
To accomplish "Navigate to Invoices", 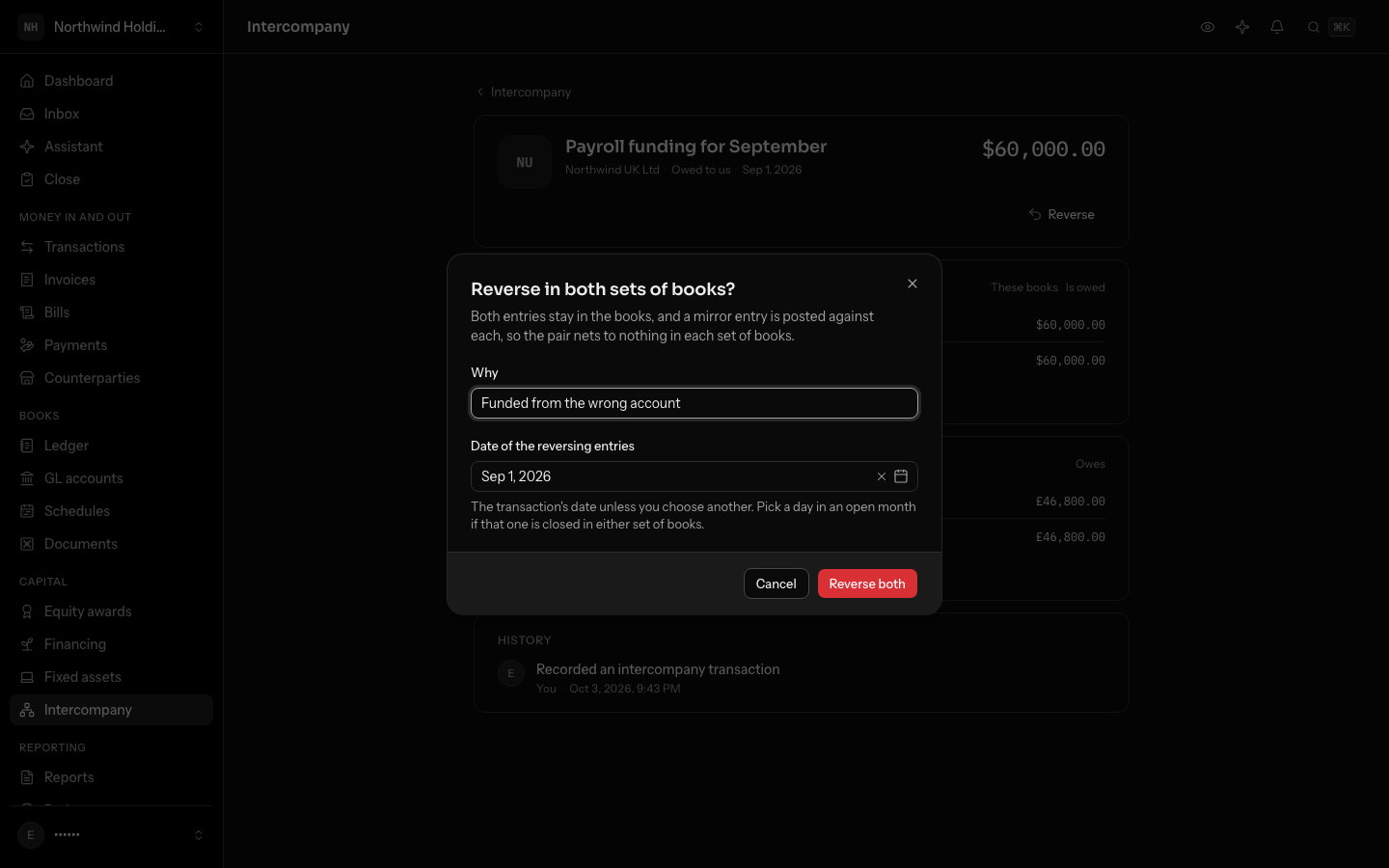I will tap(112, 280).
